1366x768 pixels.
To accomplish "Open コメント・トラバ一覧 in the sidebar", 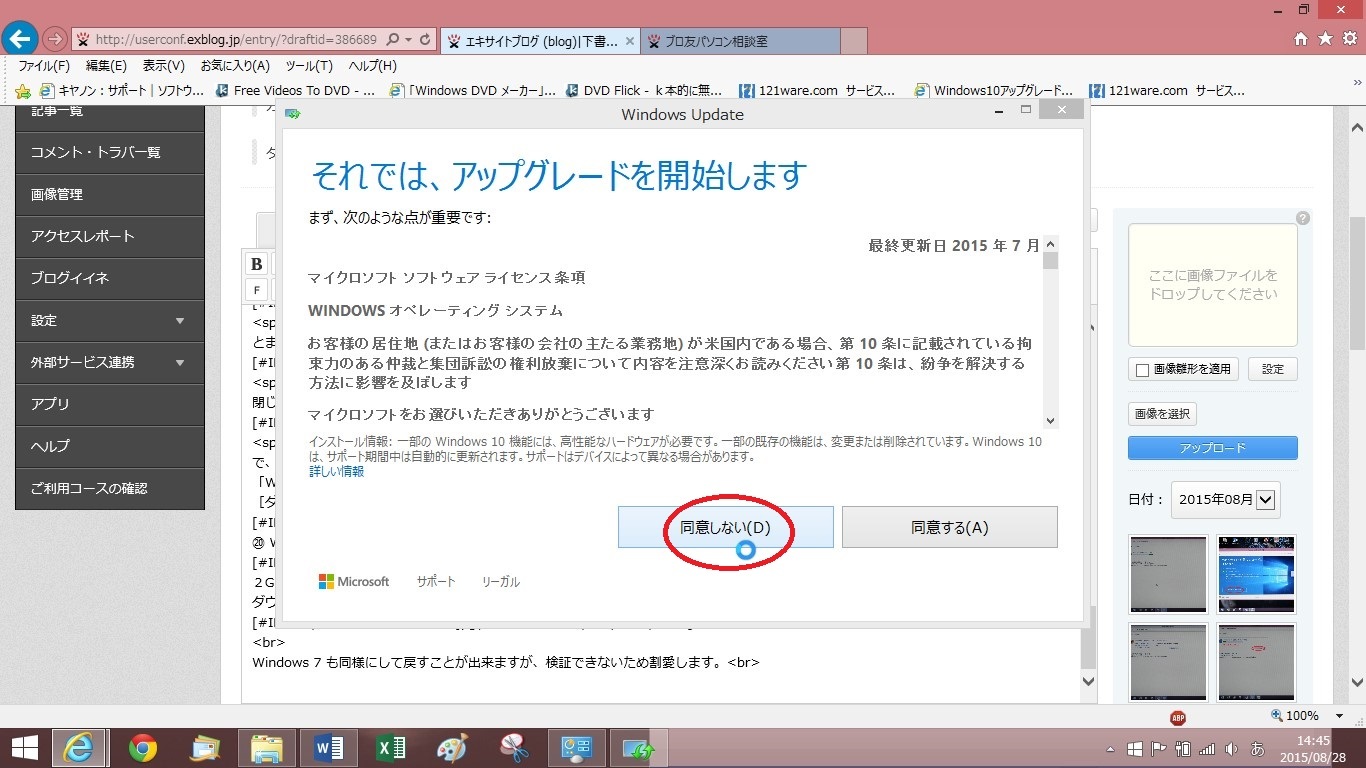I will [x=110, y=153].
